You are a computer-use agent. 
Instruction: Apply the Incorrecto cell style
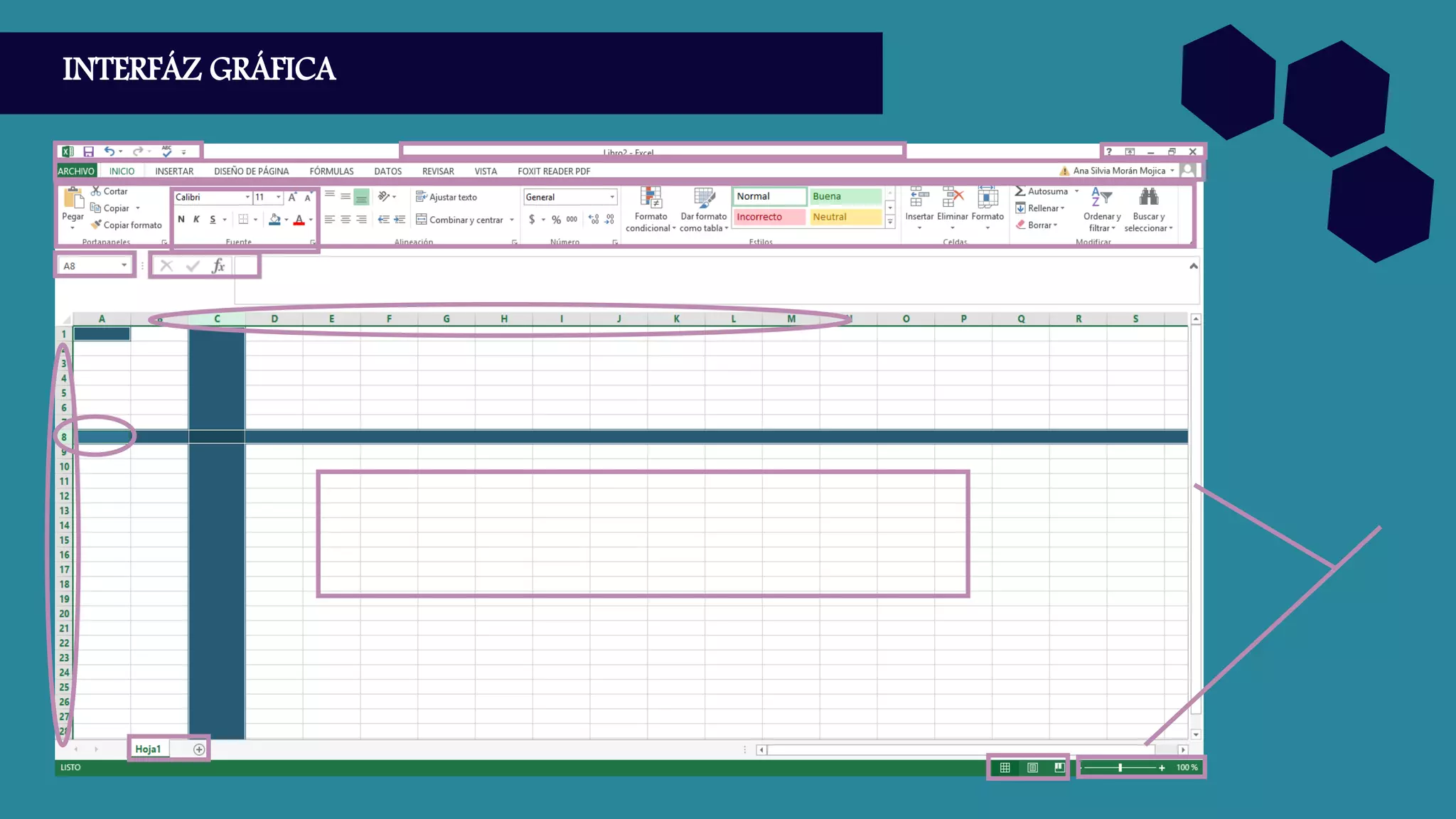[x=769, y=217]
